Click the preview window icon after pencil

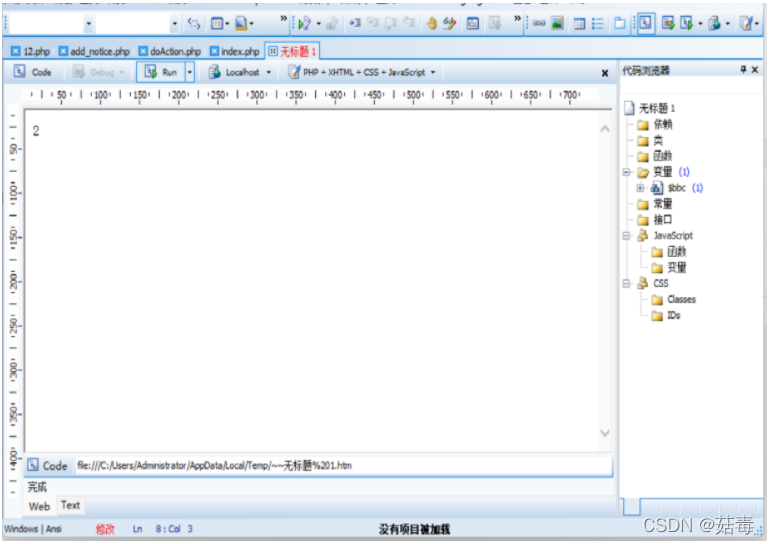(472, 23)
